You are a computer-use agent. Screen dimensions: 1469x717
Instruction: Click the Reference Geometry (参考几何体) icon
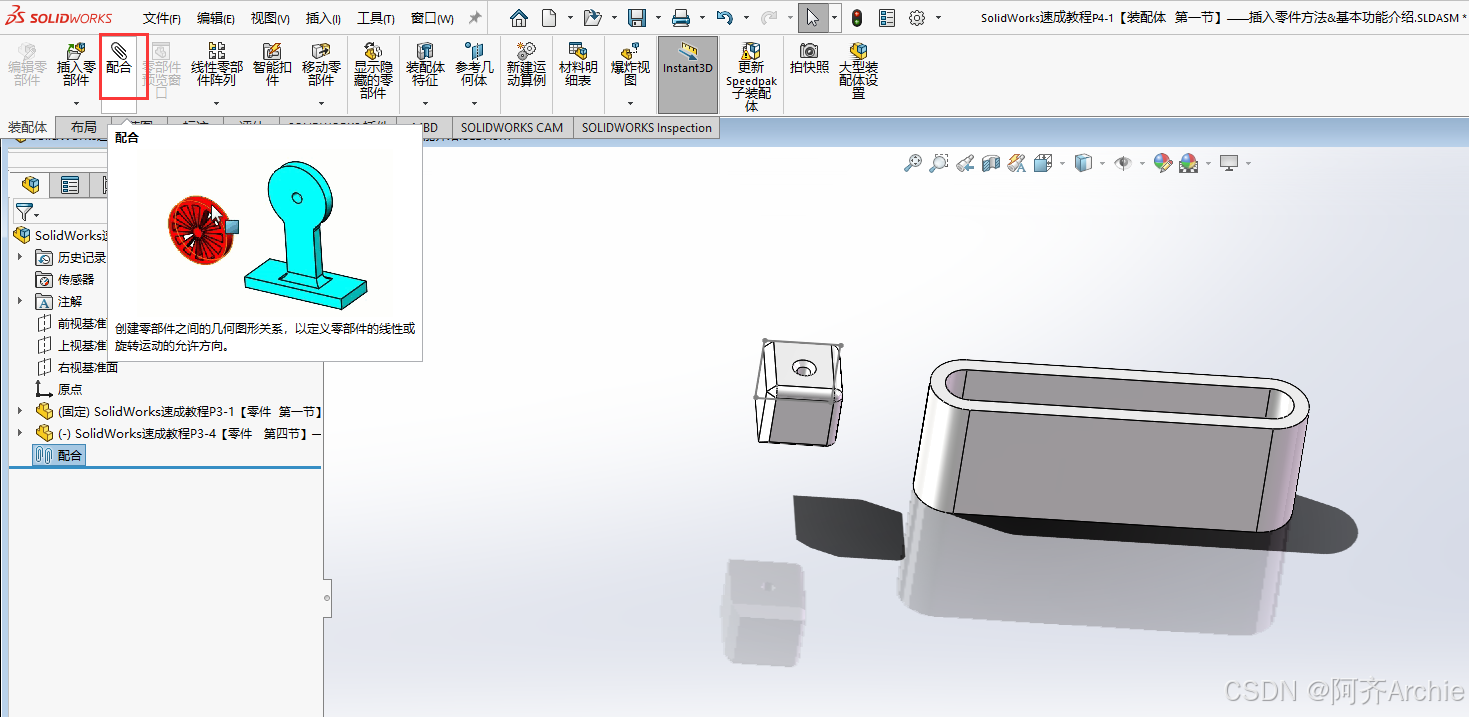pos(474,51)
